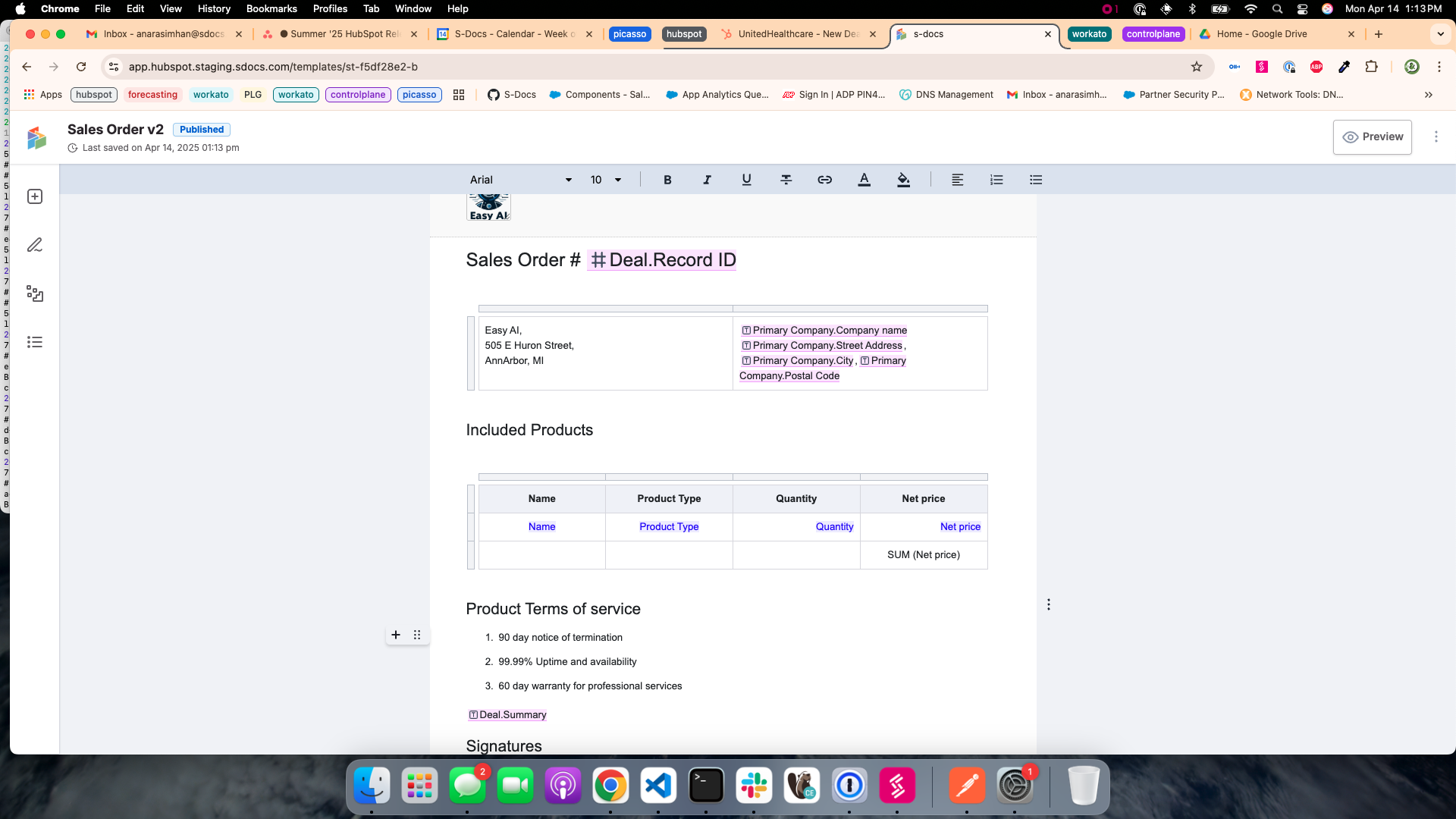The height and width of the screenshot is (819, 1456).
Task: Open the text highlight color picker
Action: tap(903, 180)
